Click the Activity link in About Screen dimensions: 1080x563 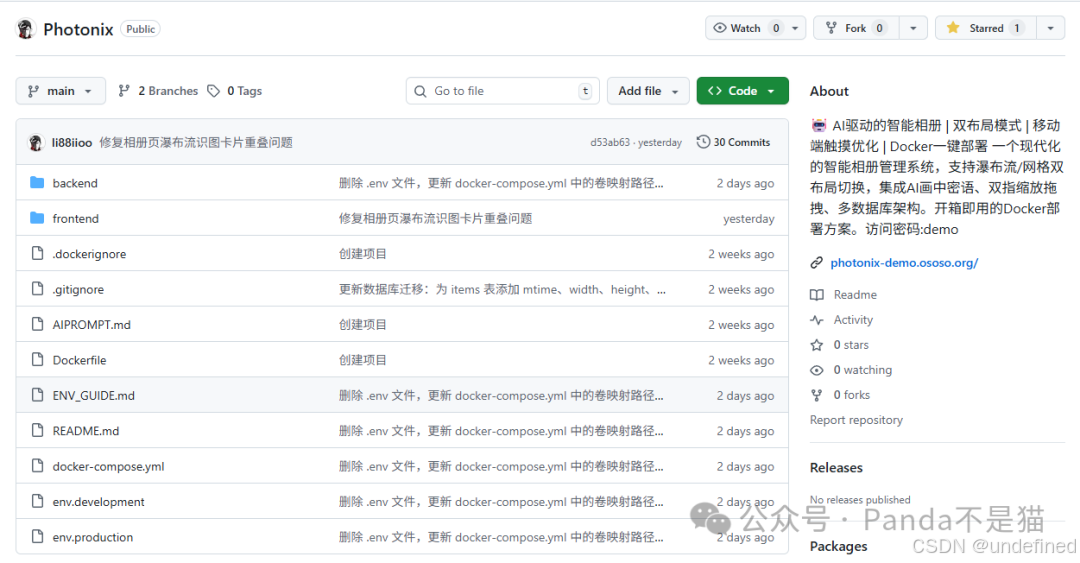click(x=853, y=320)
